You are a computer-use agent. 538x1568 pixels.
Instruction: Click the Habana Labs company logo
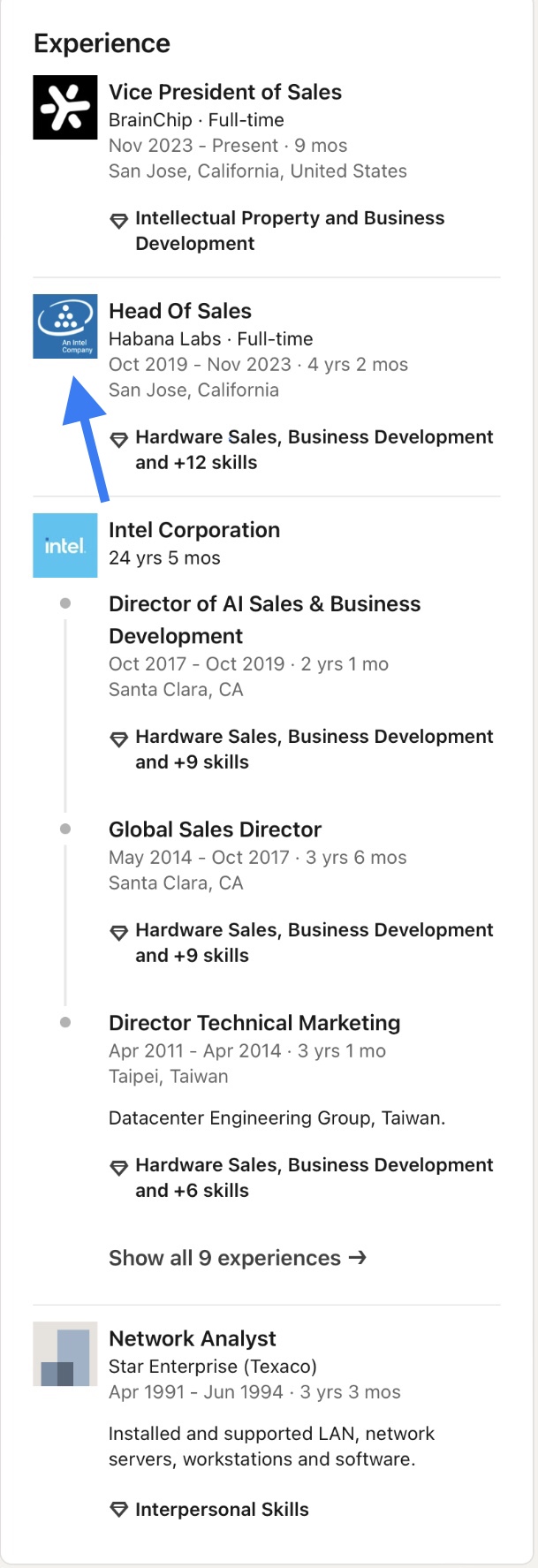[x=65, y=327]
